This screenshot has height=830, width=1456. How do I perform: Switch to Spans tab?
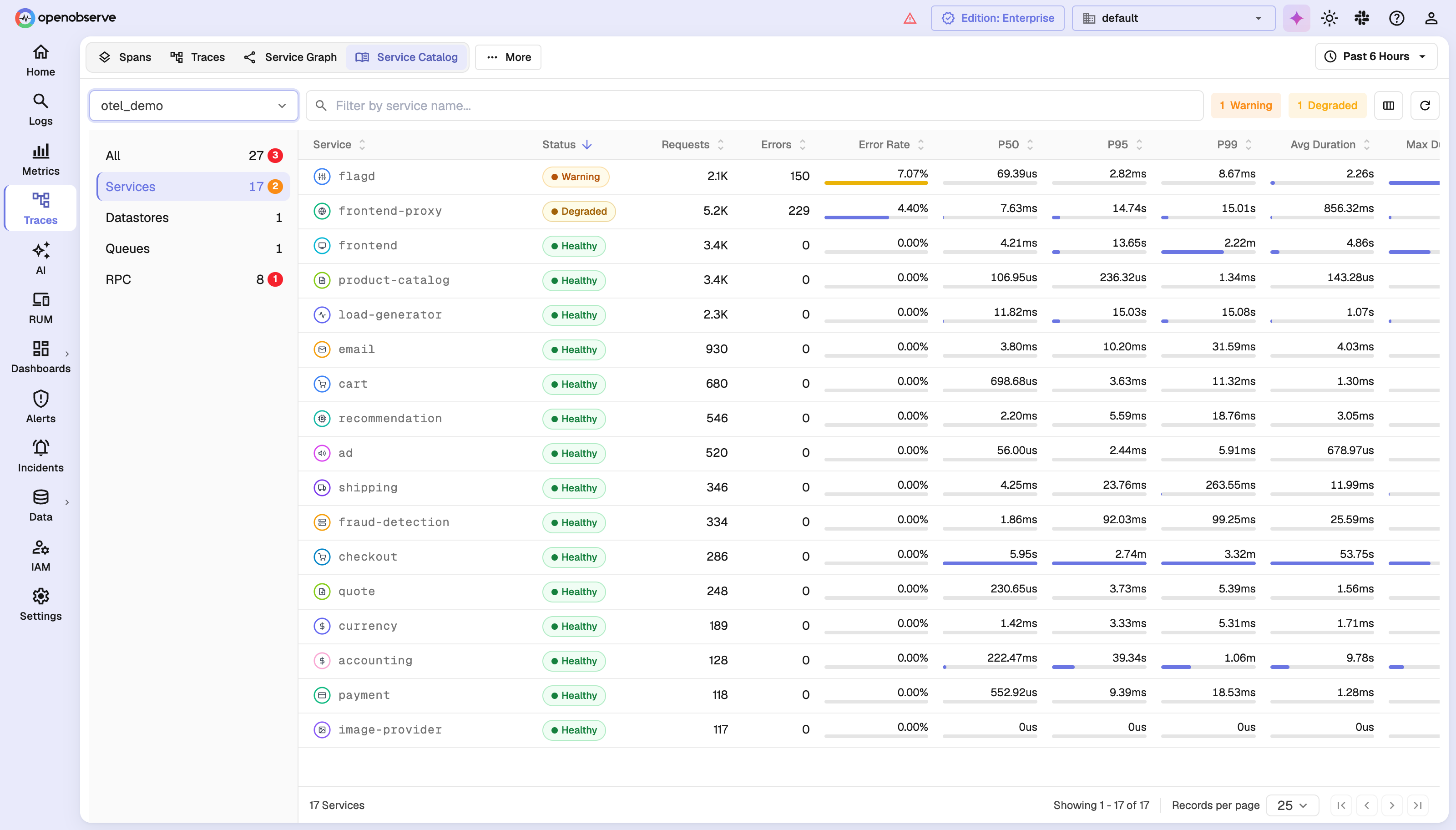point(125,57)
